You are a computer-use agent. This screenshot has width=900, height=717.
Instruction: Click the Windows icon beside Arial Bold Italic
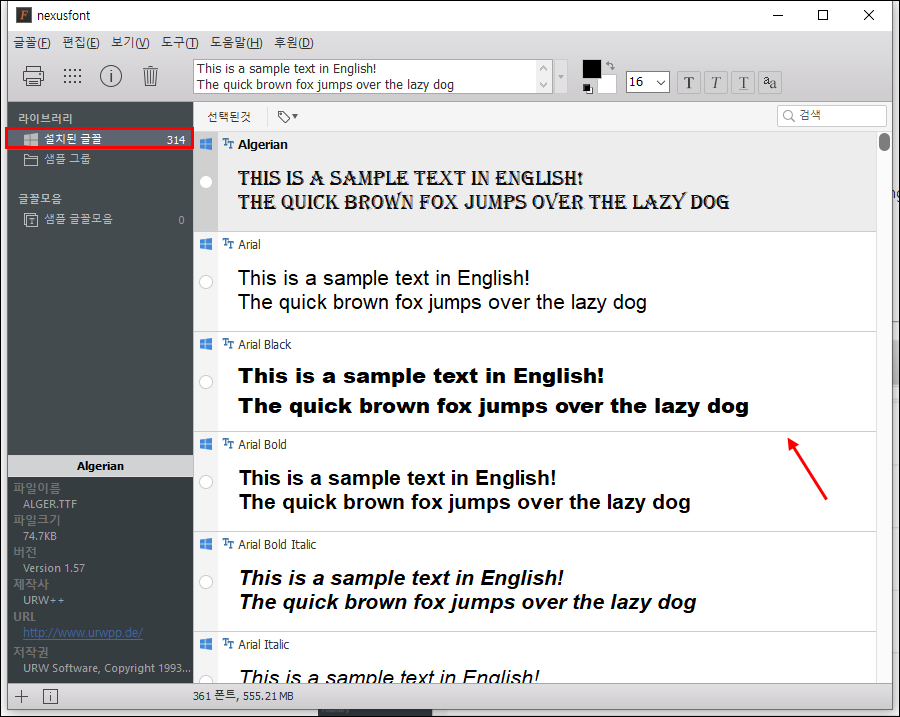click(x=205, y=544)
